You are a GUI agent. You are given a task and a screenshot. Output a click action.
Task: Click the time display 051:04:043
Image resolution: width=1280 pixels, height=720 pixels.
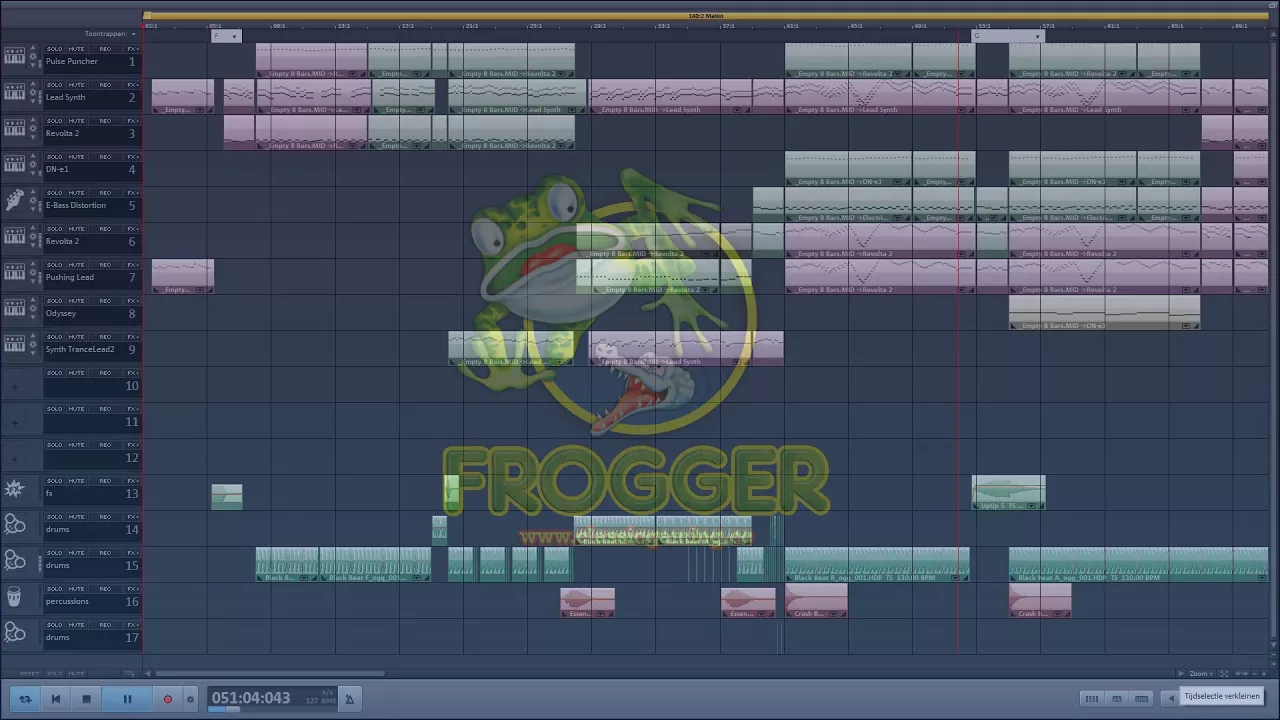250,698
